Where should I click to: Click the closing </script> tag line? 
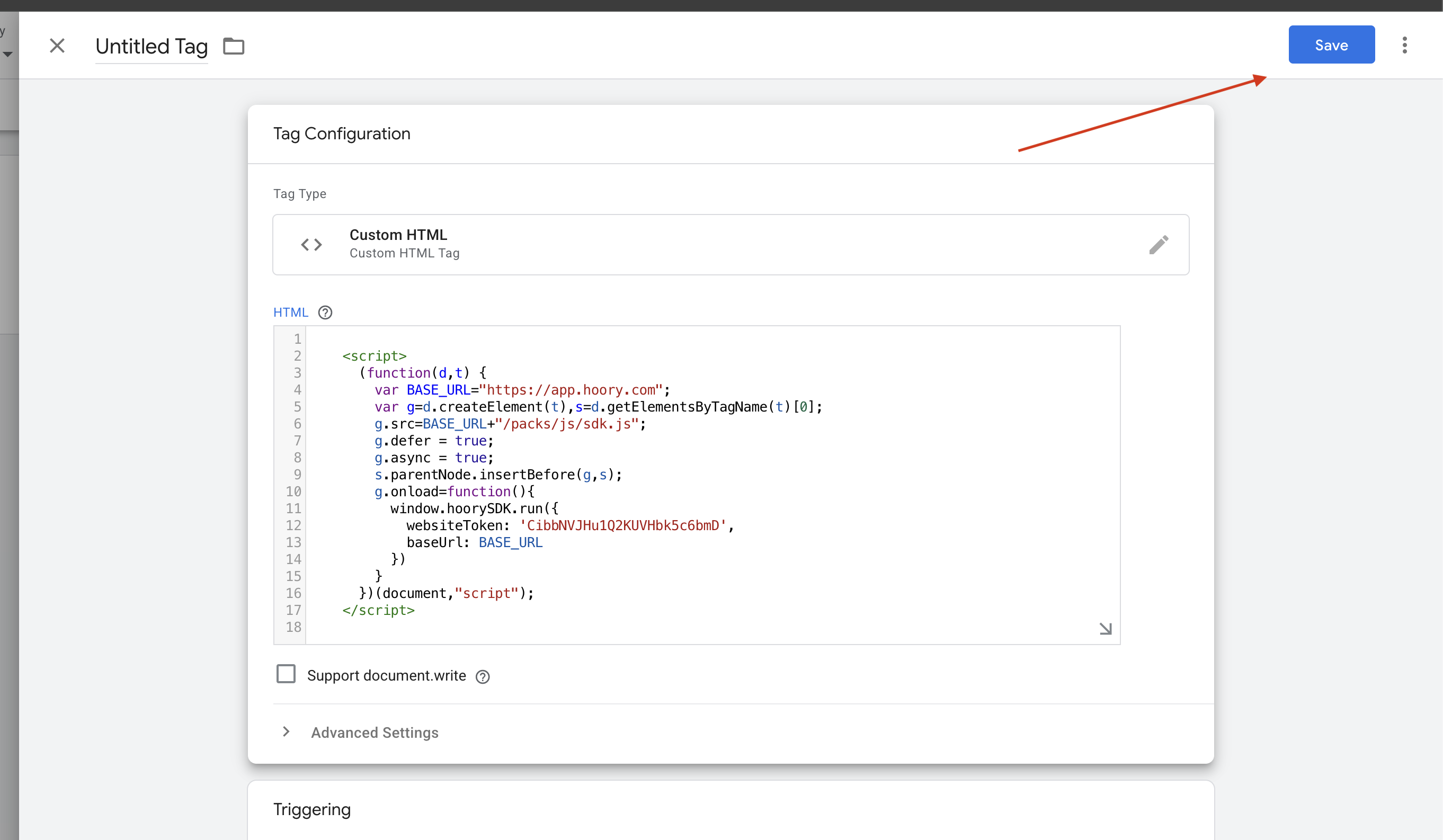[379, 610]
